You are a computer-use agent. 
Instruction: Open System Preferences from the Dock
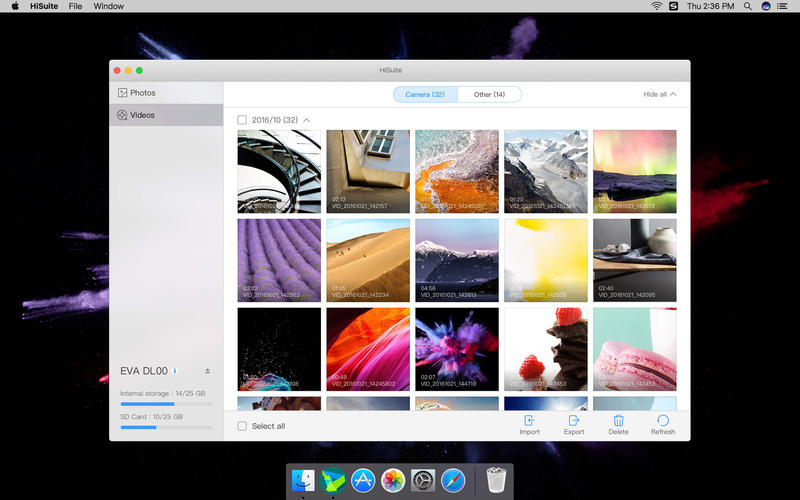click(x=423, y=480)
